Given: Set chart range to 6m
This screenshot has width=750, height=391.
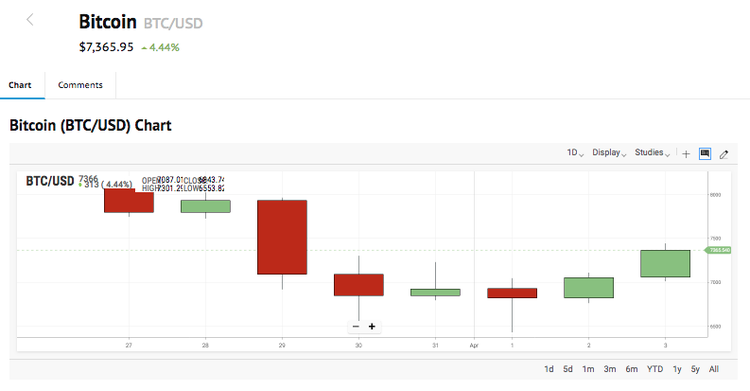Looking at the screenshot, I should point(631,369).
